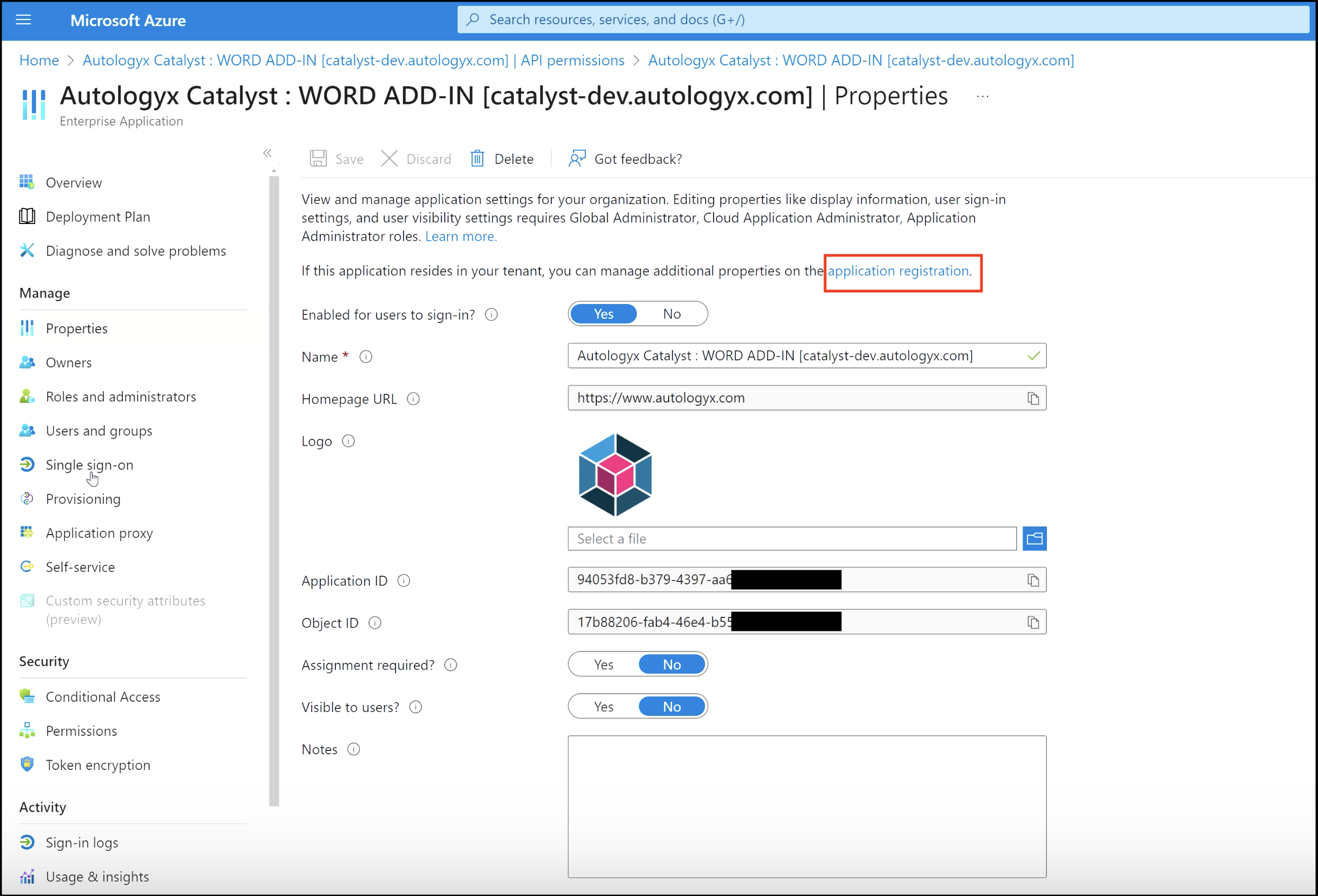Click the info icon next to Name
This screenshot has width=1318, height=896.
366,357
